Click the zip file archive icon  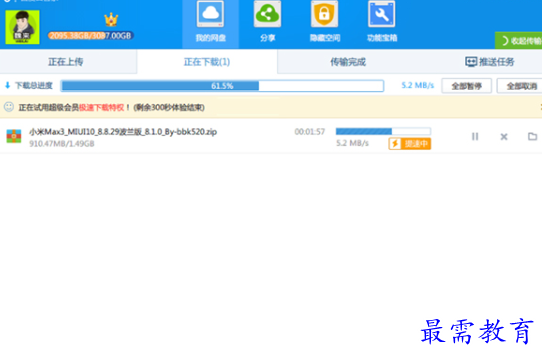[14, 136]
